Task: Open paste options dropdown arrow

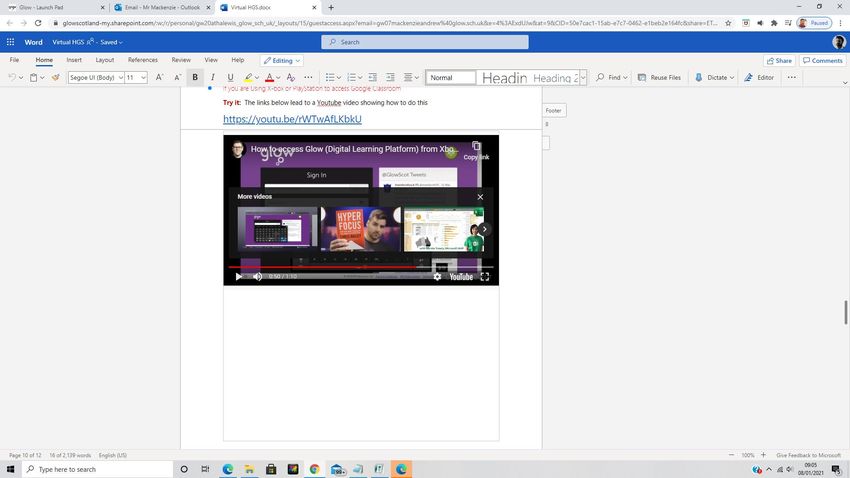Action: (x=42, y=77)
